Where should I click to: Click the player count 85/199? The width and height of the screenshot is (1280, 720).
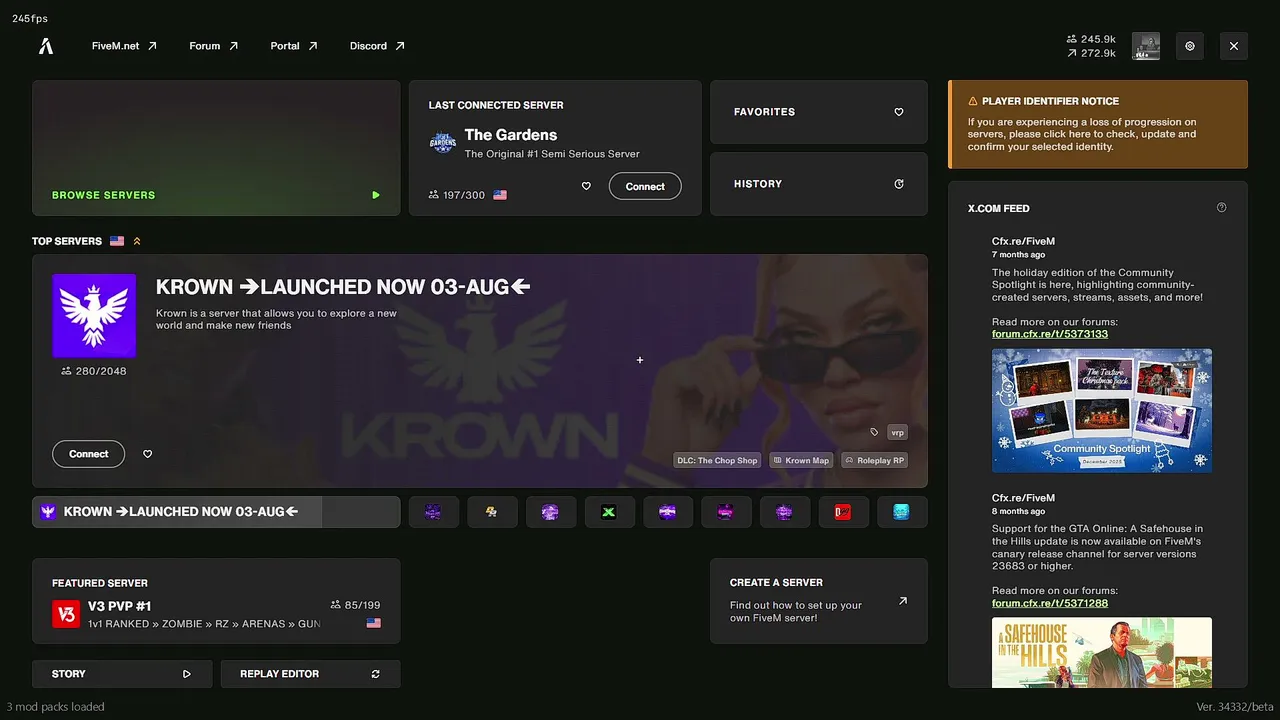(x=355, y=605)
